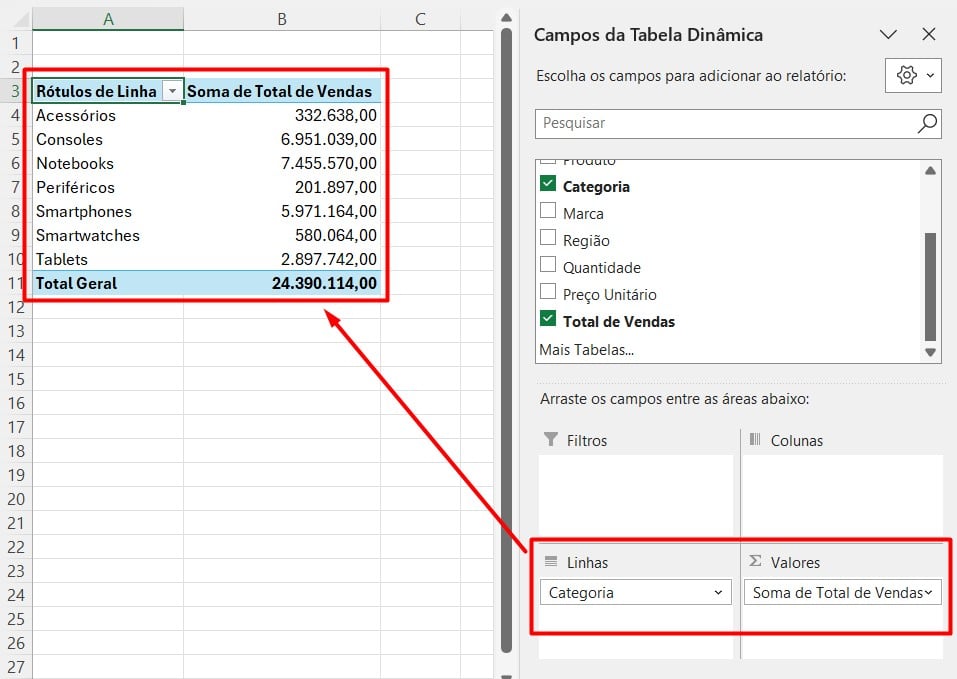This screenshot has height=679, width=957.
Task: Check the Quantidade field checkbox
Action: click(548, 264)
